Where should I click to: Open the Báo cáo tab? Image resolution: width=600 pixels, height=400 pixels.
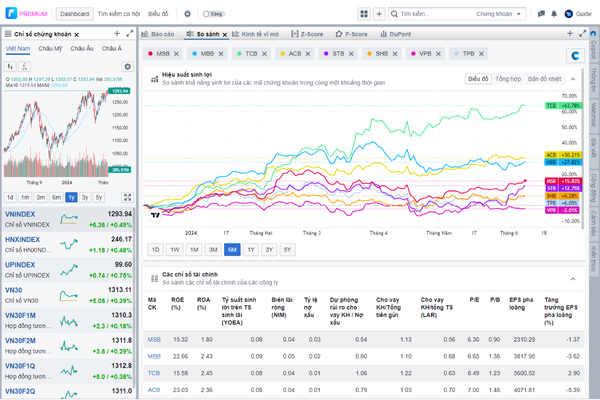click(158, 34)
